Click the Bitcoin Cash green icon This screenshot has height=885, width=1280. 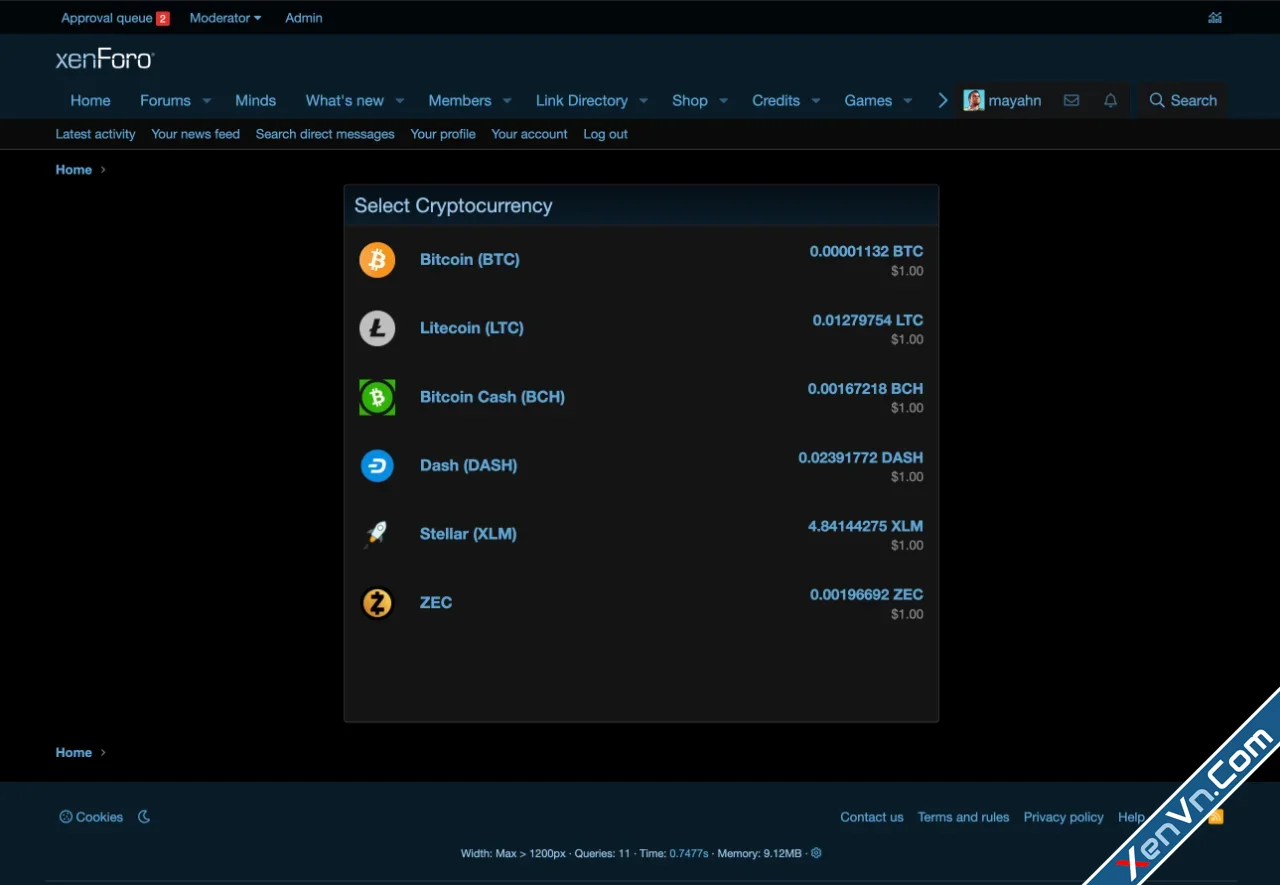377,397
